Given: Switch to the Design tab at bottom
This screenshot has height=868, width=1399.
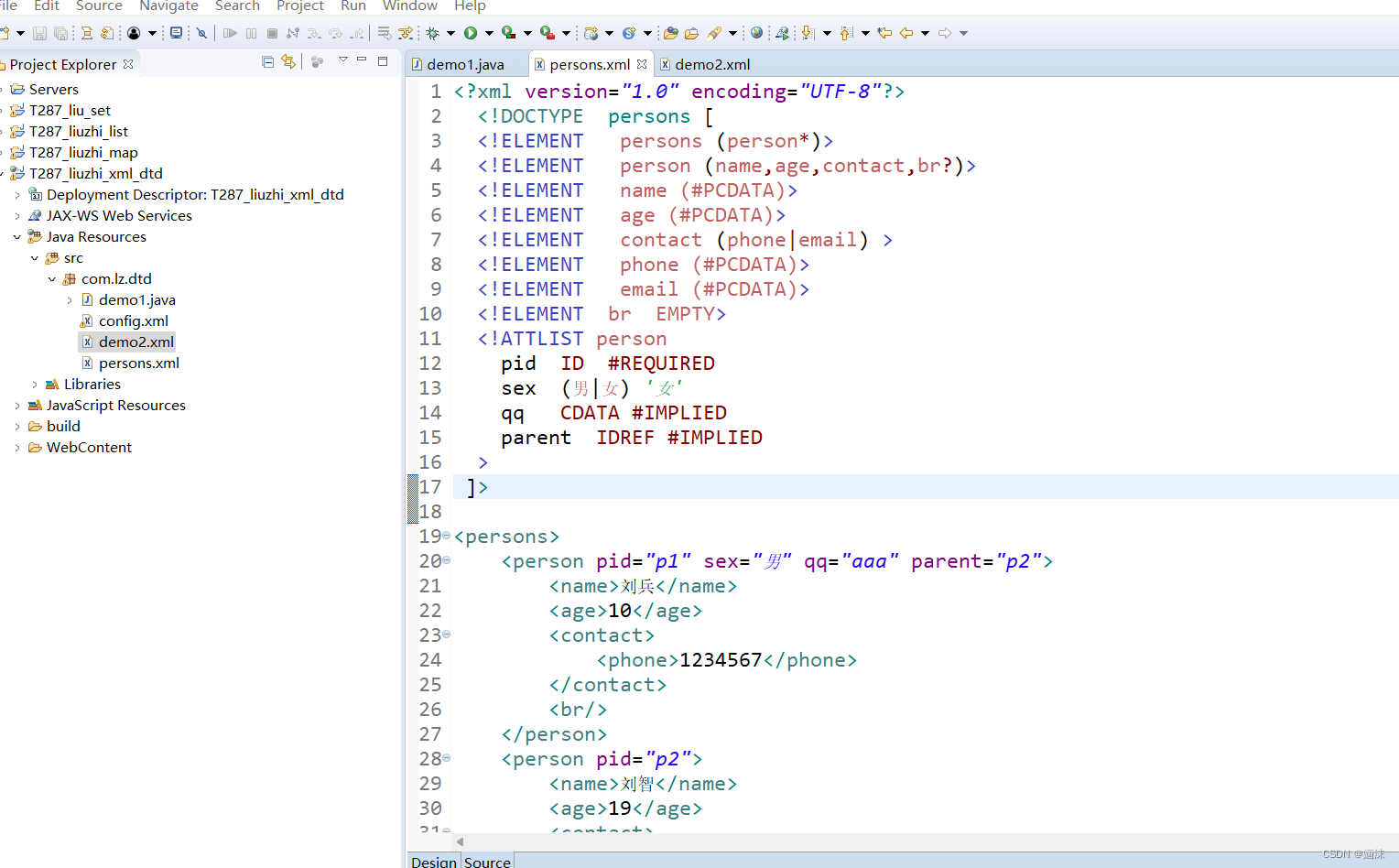Looking at the screenshot, I should point(433,861).
